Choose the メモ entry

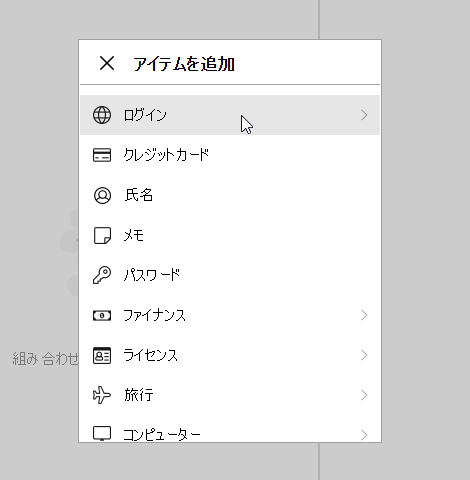[x=230, y=235]
